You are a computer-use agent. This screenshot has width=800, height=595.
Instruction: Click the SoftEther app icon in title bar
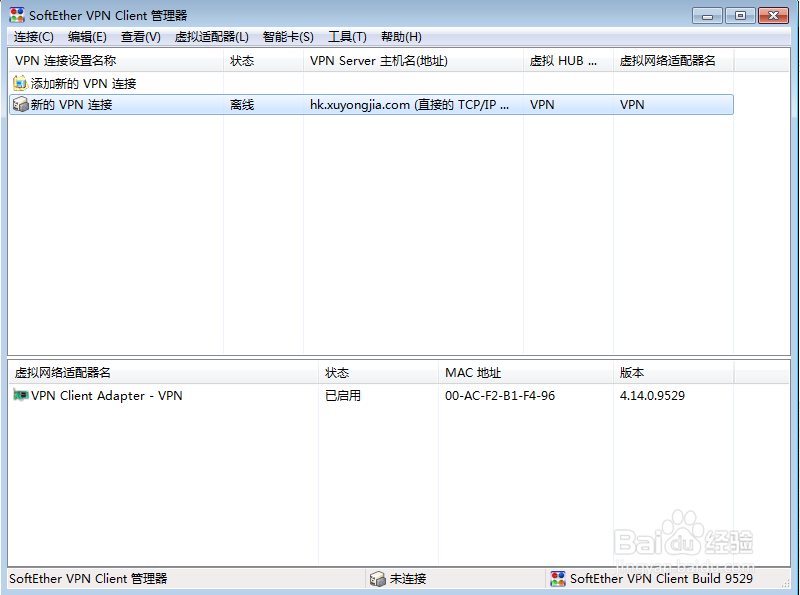click(17, 15)
